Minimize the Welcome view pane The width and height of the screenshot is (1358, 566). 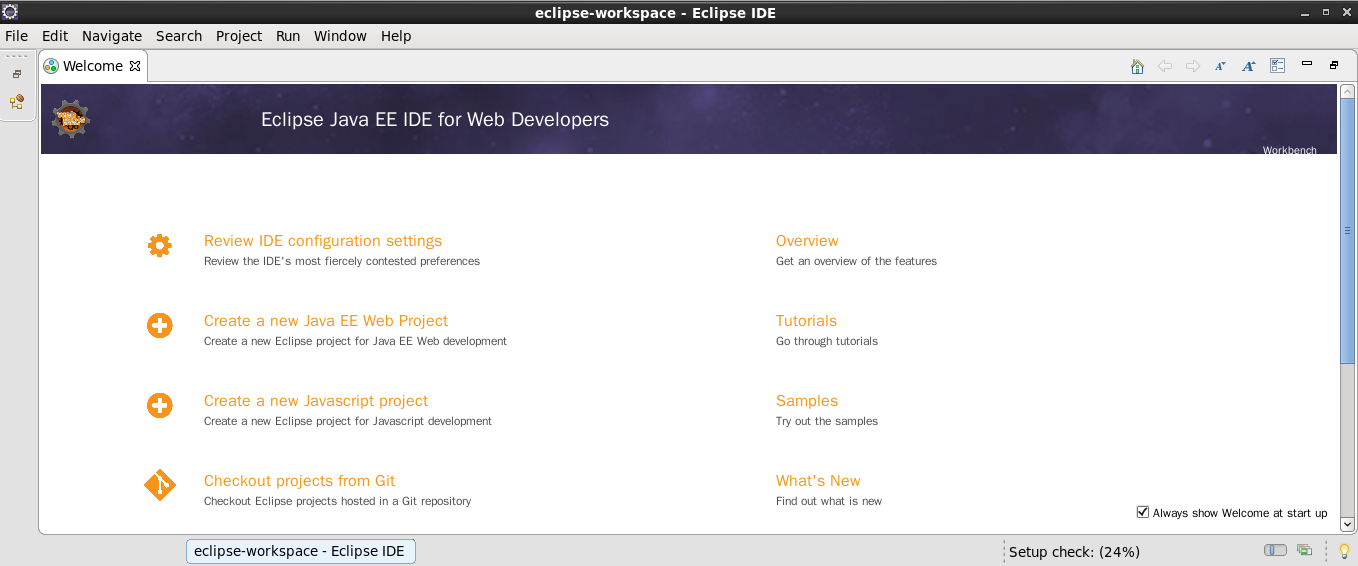point(1306,64)
